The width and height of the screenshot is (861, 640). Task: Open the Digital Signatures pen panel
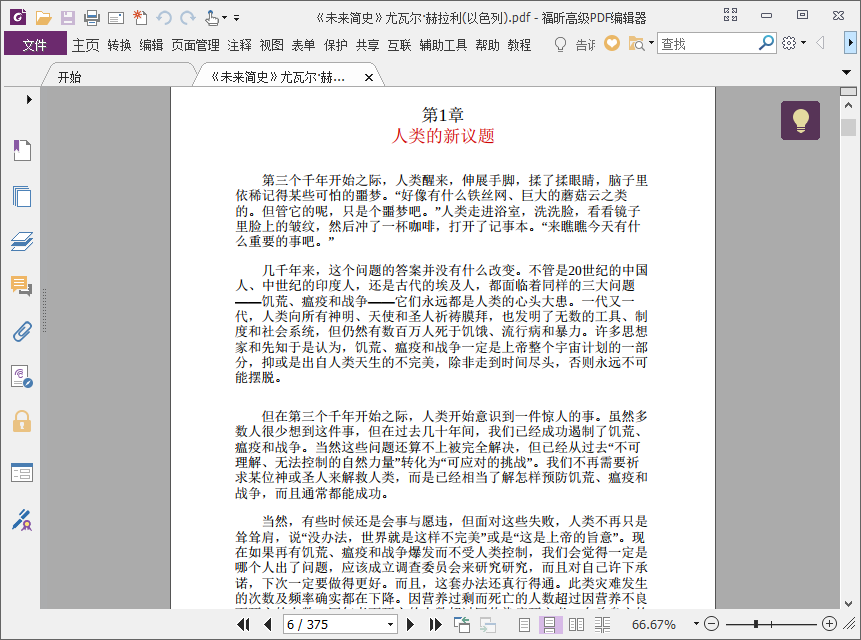[22, 520]
